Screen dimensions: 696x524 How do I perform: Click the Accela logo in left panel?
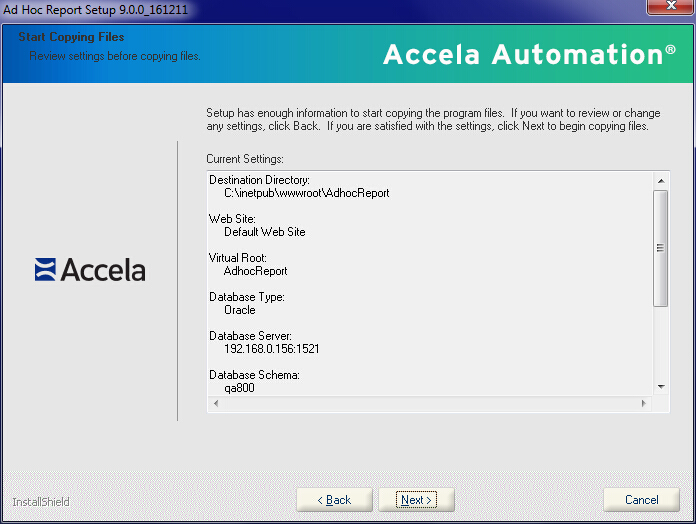(x=90, y=270)
